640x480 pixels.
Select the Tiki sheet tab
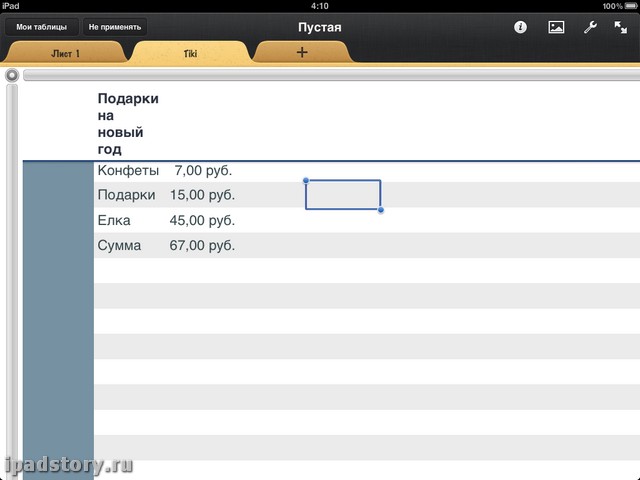pyautogui.click(x=190, y=53)
